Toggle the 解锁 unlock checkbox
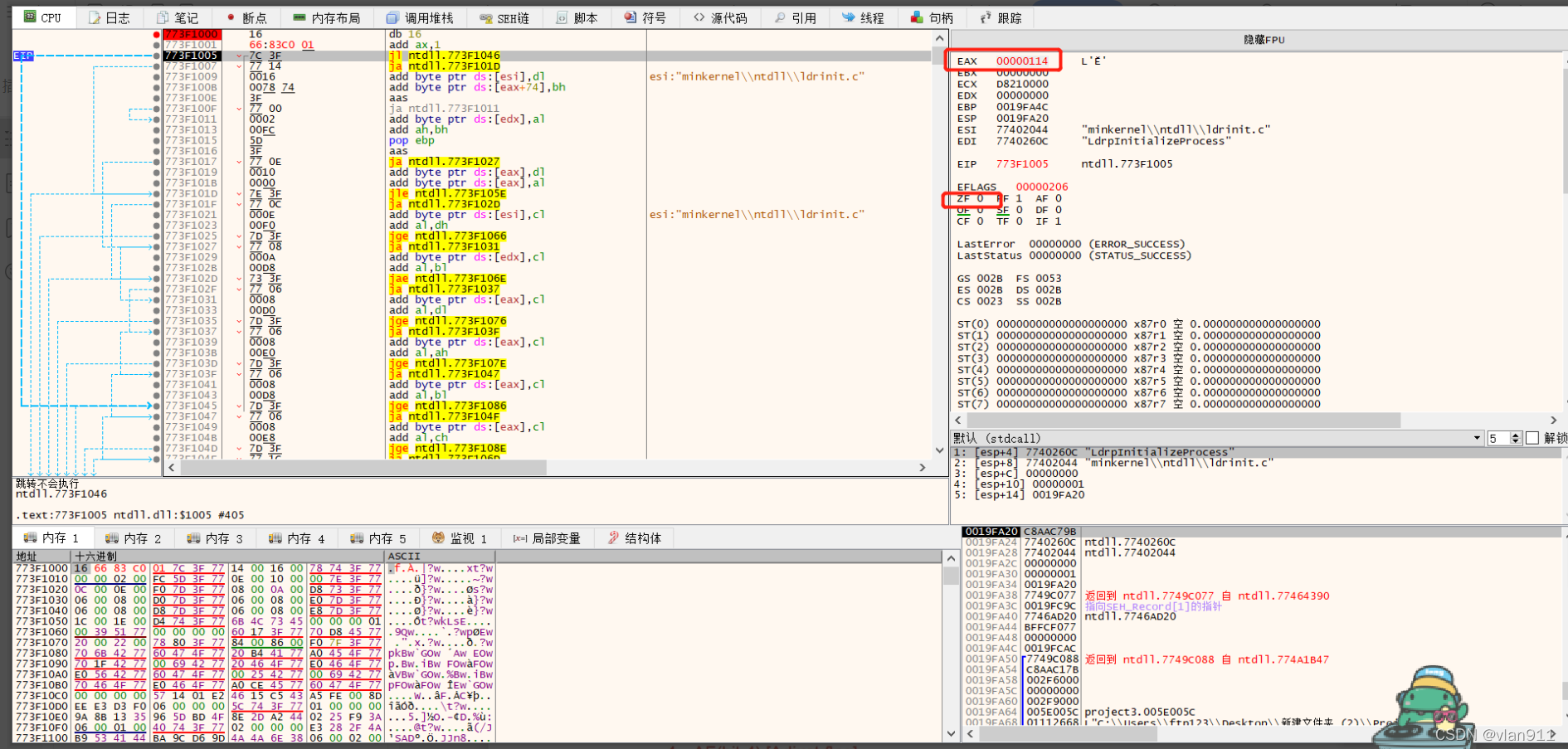 pyautogui.click(x=1532, y=438)
